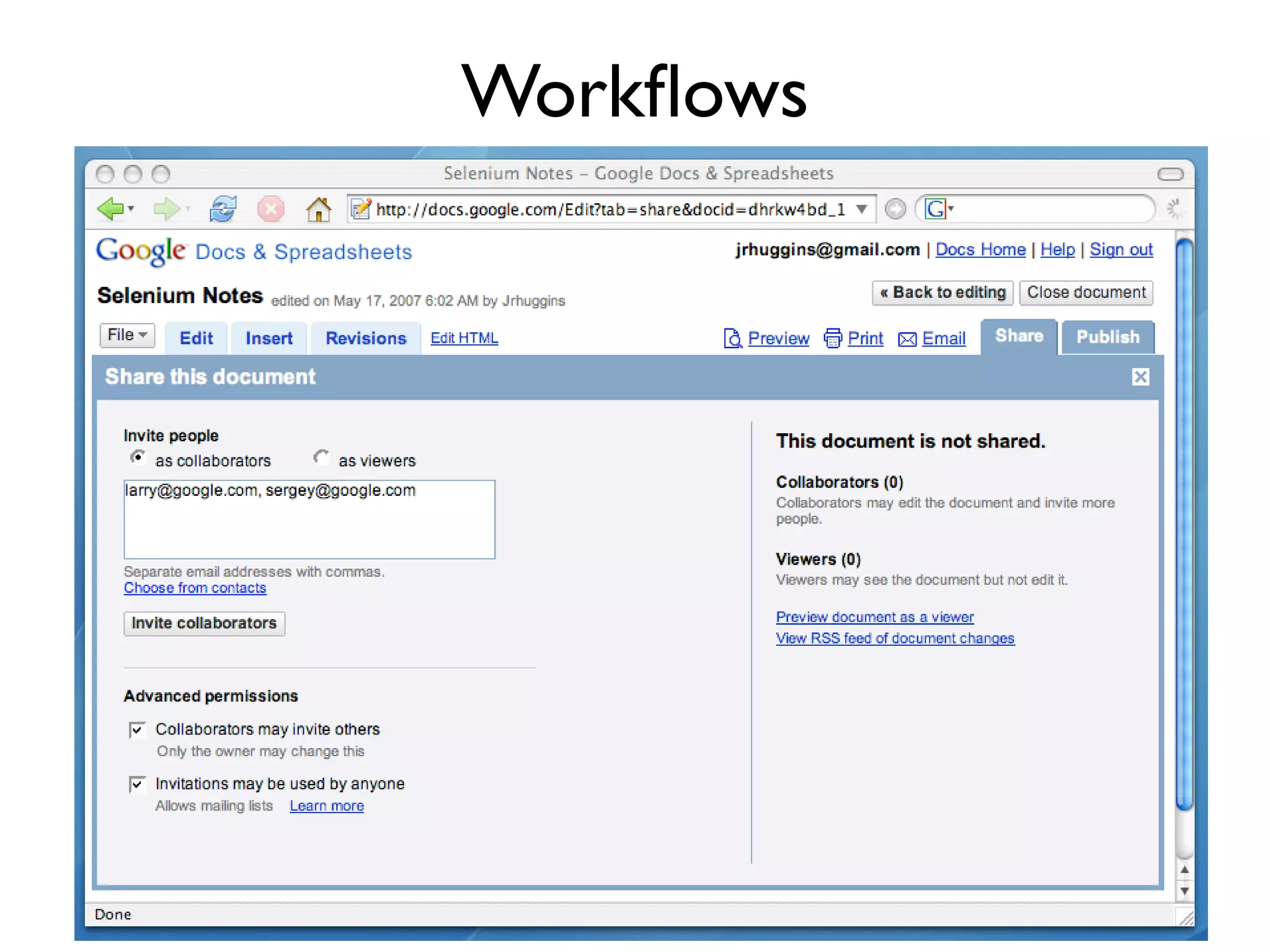Click the Choose from contacts link
This screenshot has width=1270, height=952.
195,588
